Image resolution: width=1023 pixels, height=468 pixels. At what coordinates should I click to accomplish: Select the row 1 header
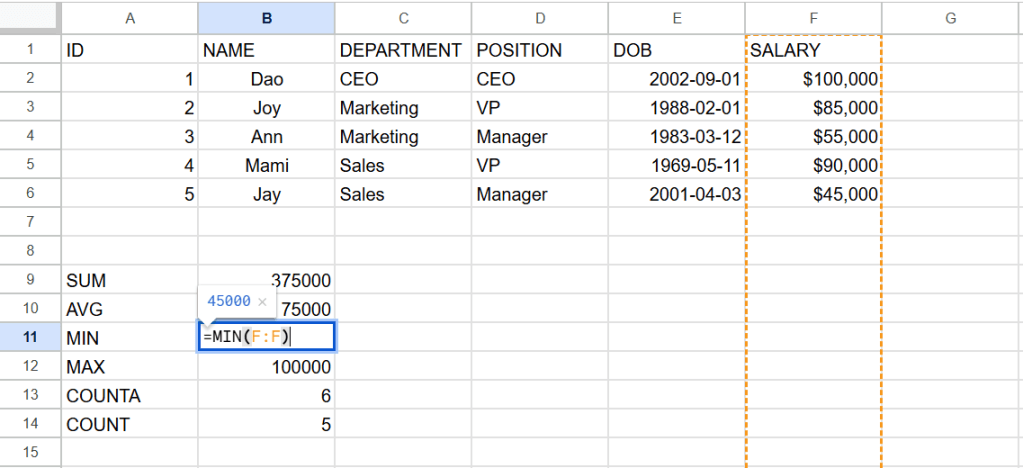30,50
